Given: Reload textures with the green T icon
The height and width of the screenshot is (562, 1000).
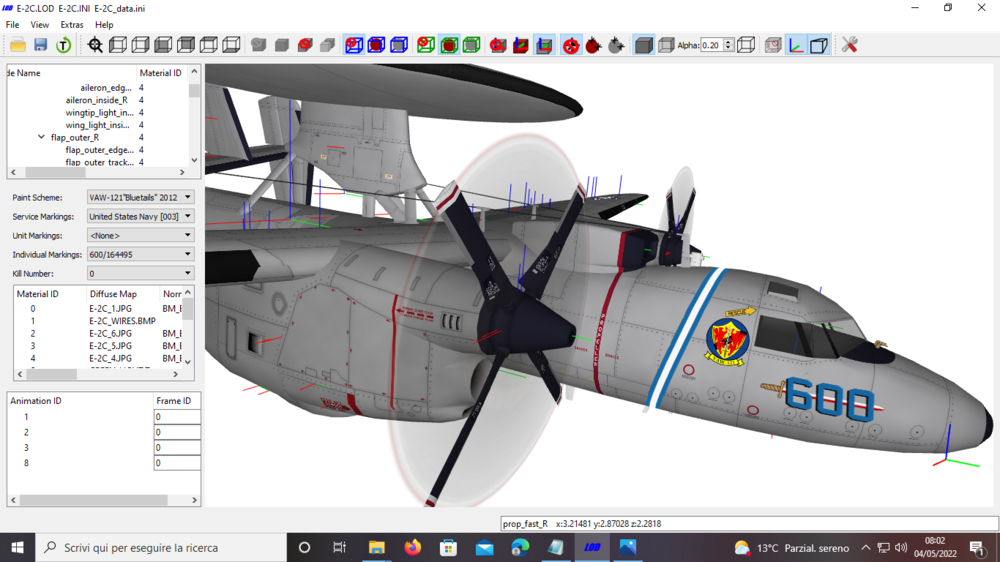Looking at the screenshot, I should [x=63, y=45].
